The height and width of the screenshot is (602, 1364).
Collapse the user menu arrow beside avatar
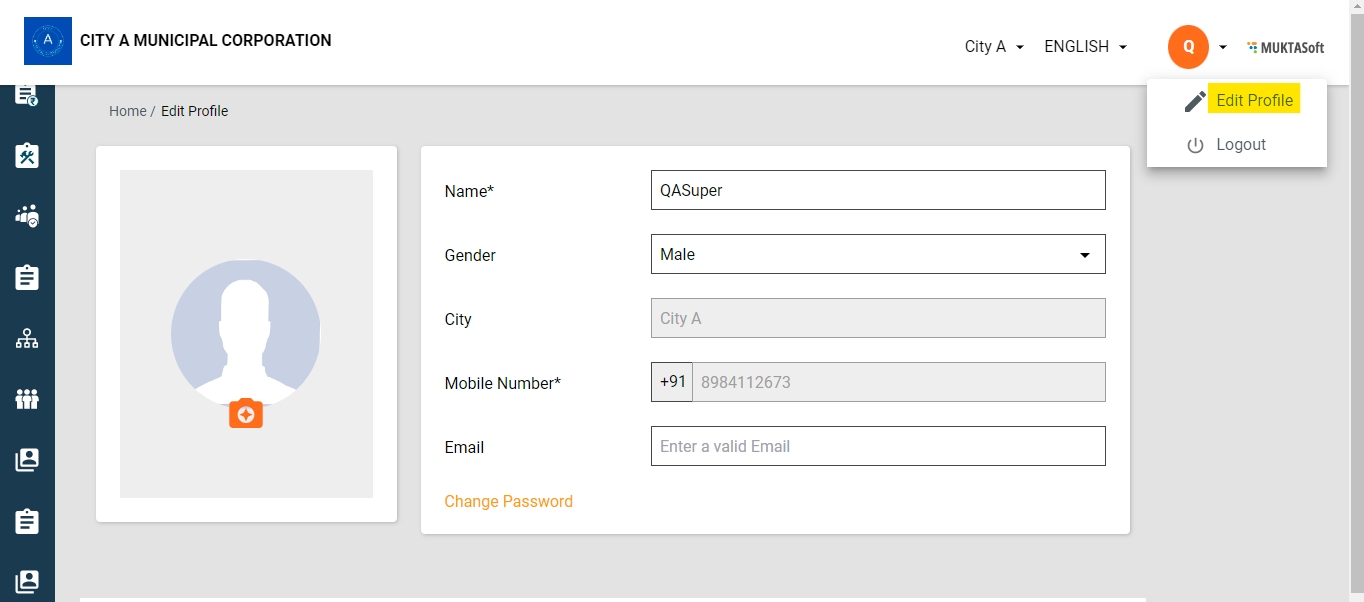[x=1223, y=47]
